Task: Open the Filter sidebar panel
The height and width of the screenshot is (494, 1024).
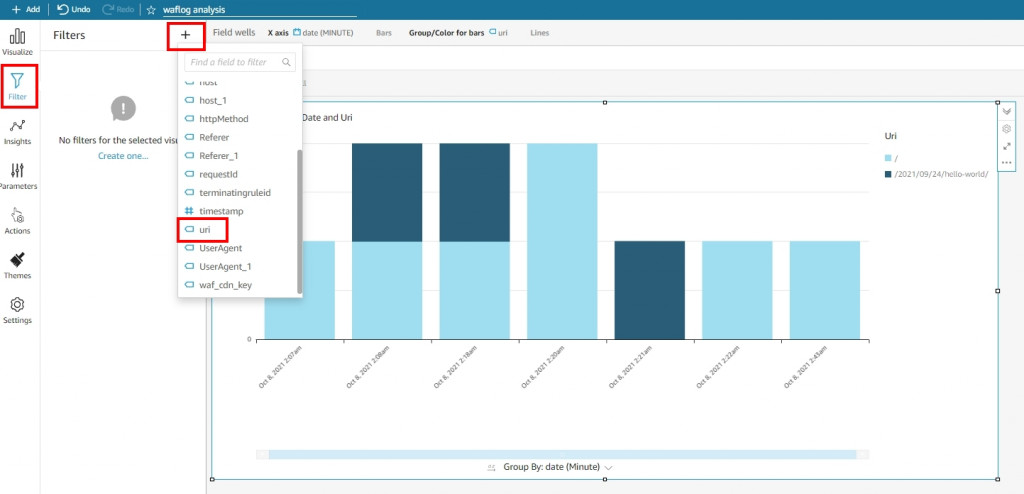Action: [18, 87]
